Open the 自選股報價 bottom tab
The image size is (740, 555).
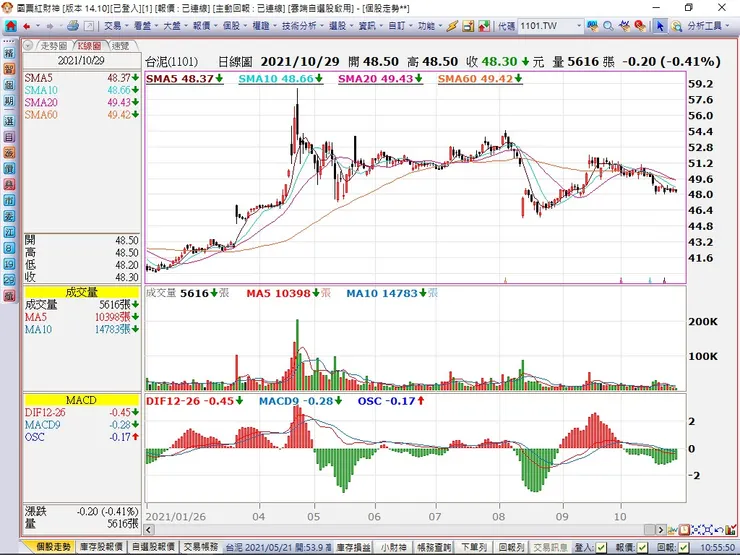click(153, 547)
